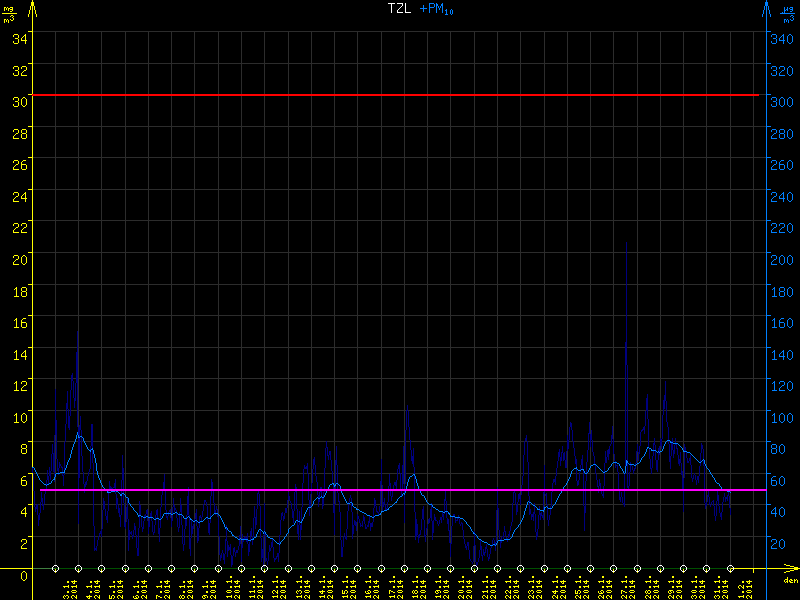Click the 34 value on the left axis

point(18,38)
